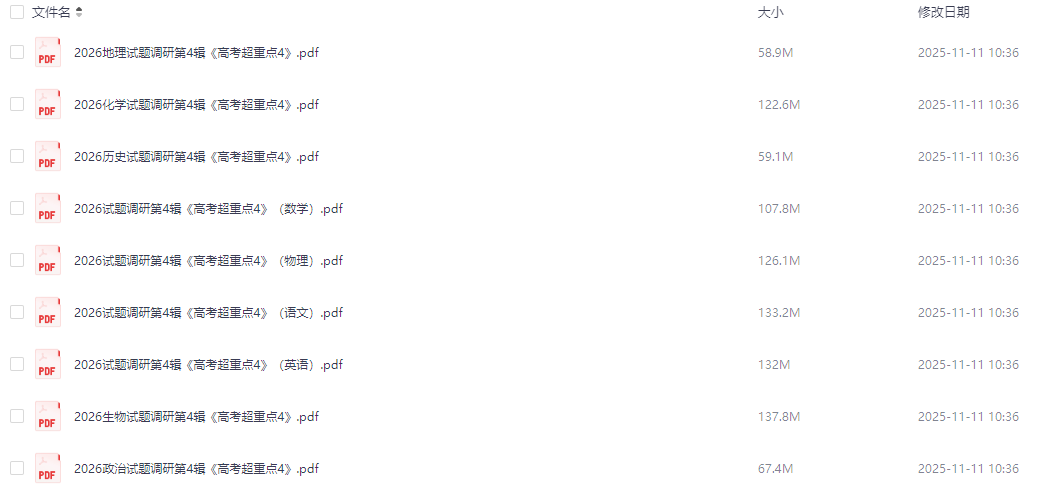Open the (语文).pdf file name link
The height and width of the screenshot is (496, 1047).
click(208, 313)
